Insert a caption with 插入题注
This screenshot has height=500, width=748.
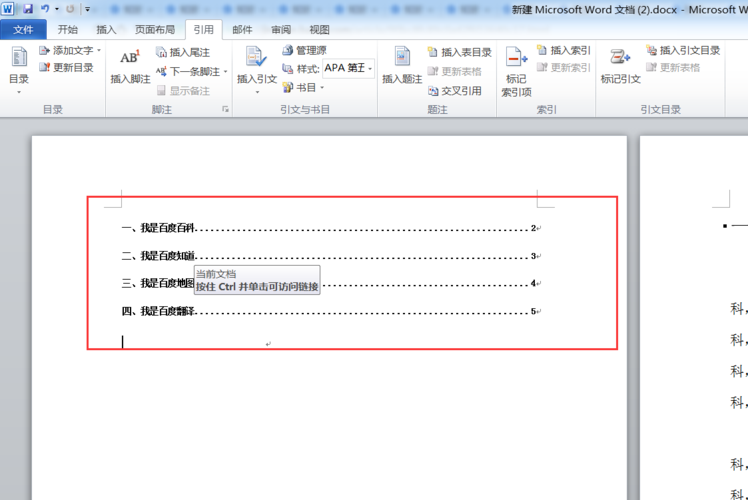[402, 66]
